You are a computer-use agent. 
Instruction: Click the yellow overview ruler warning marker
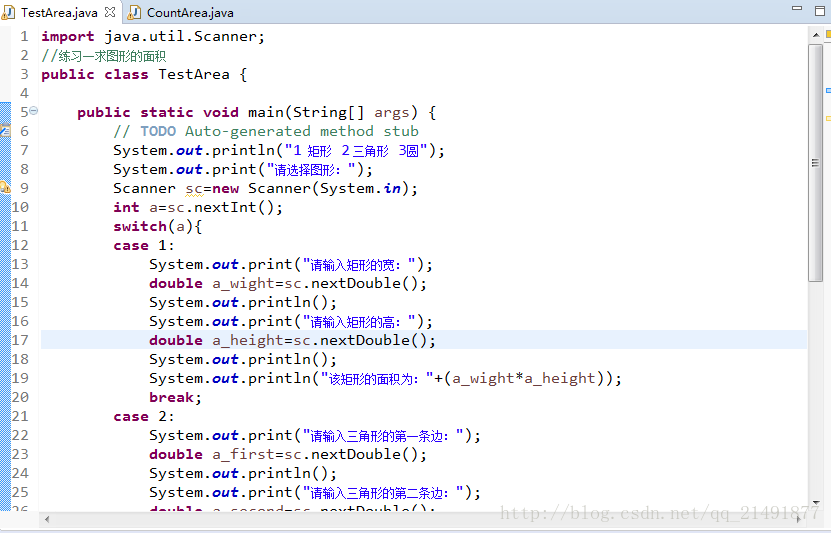[828, 118]
